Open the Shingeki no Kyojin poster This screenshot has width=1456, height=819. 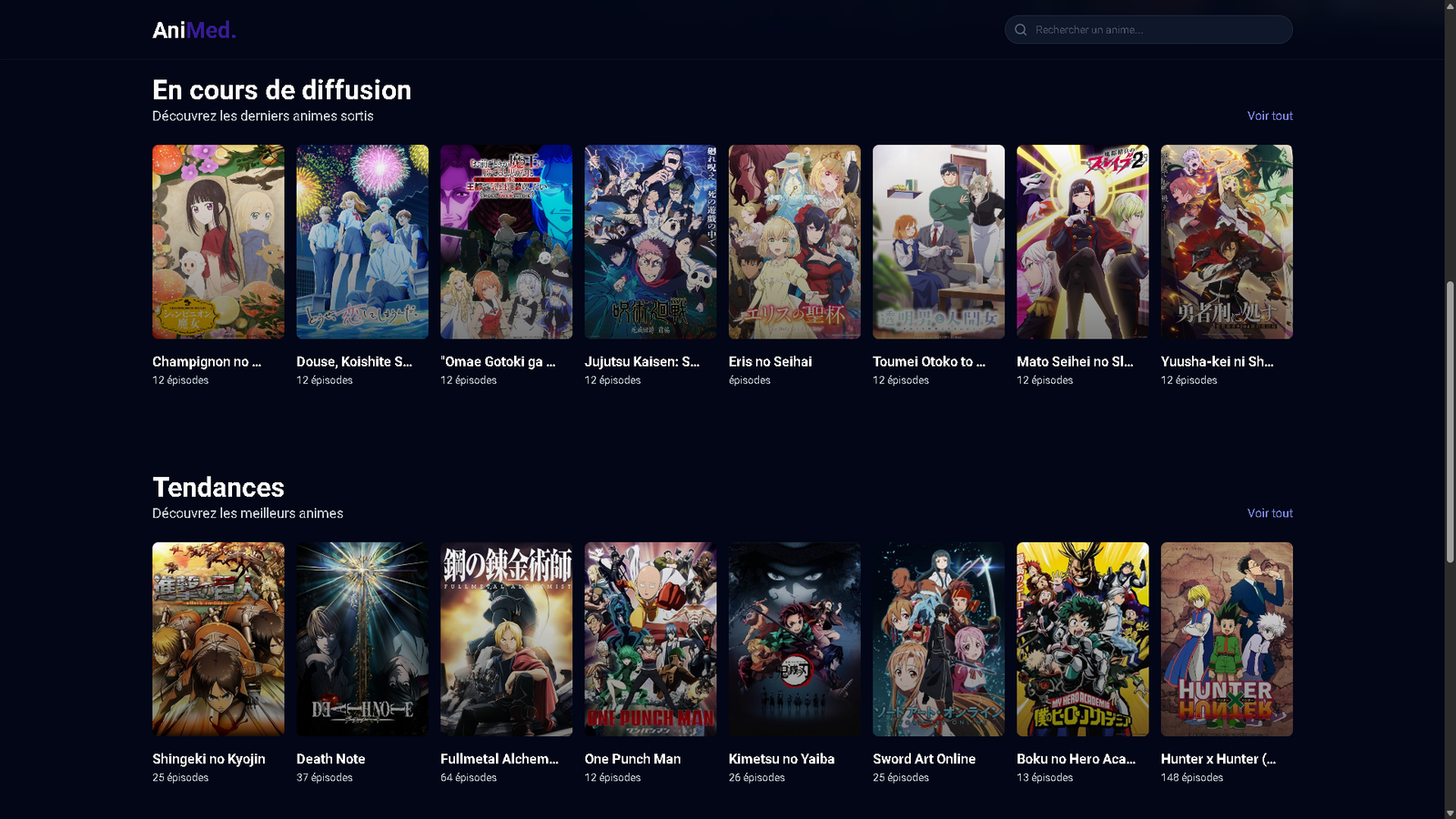pos(218,639)
